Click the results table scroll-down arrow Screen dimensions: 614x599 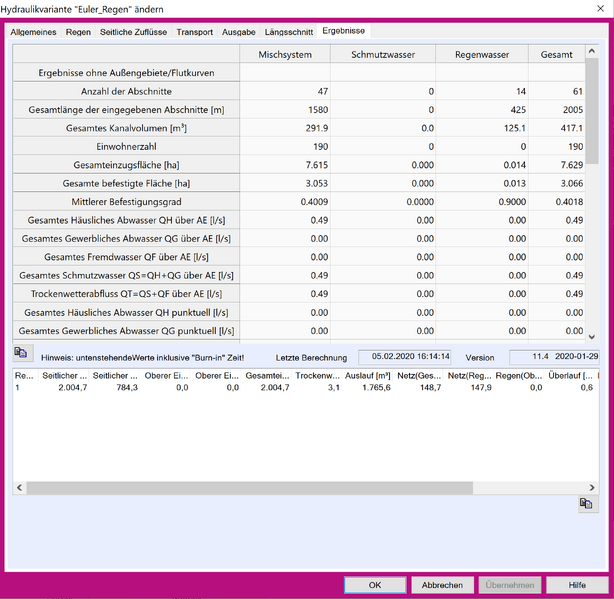click(592, 337)
